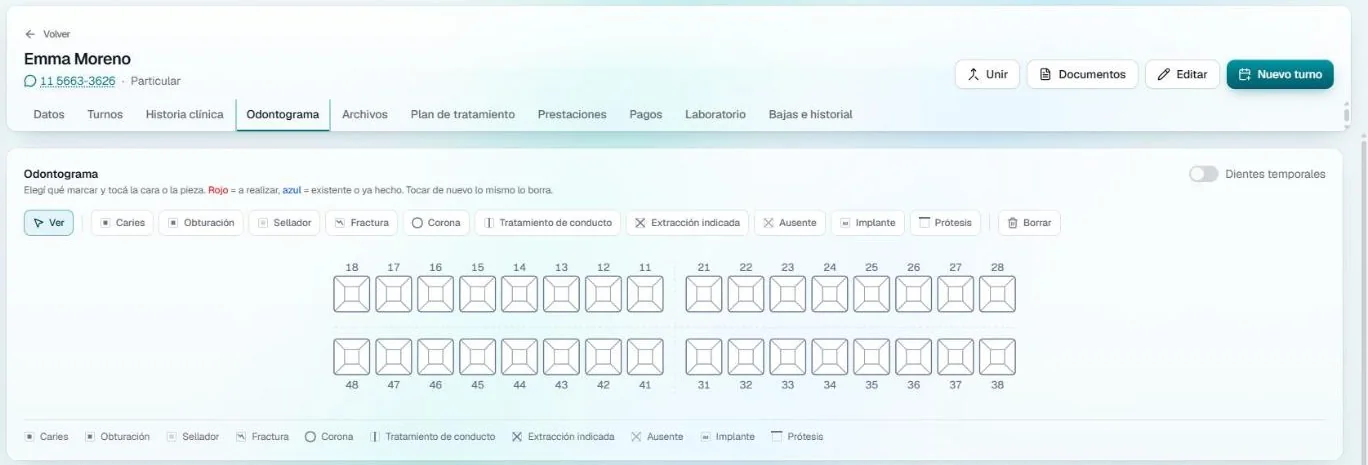Image resolution: width=1368 pixels, height=465 pixels.
Task: Click tooth 14 in the odontogram
Action: (x=520, y=294)
